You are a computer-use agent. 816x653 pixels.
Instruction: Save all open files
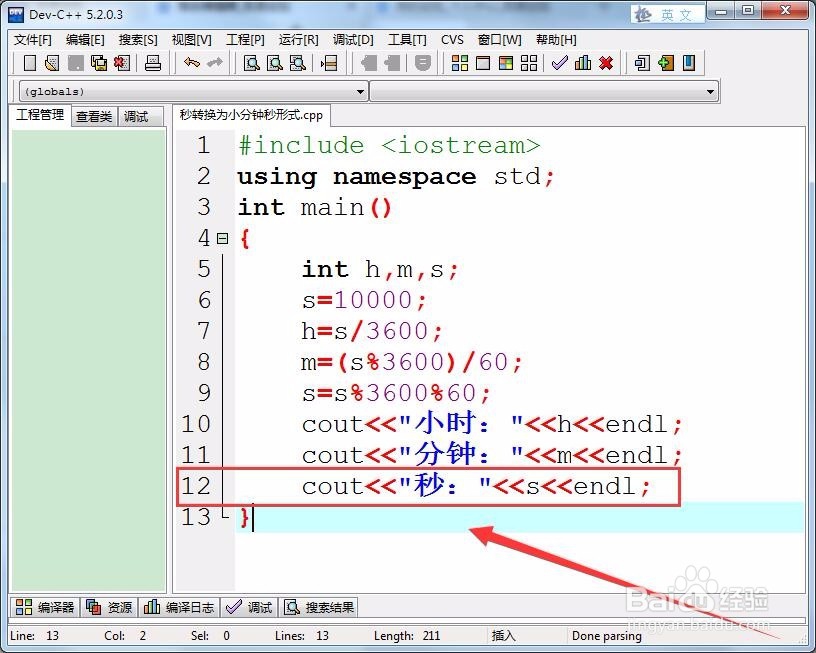tap(98, 62)
